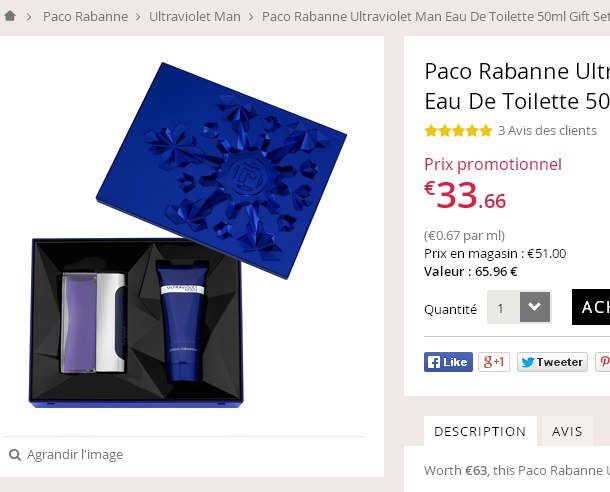610x492 pixels.
Task: Share via the Tweeter button
Action: (x=551, y=362)
